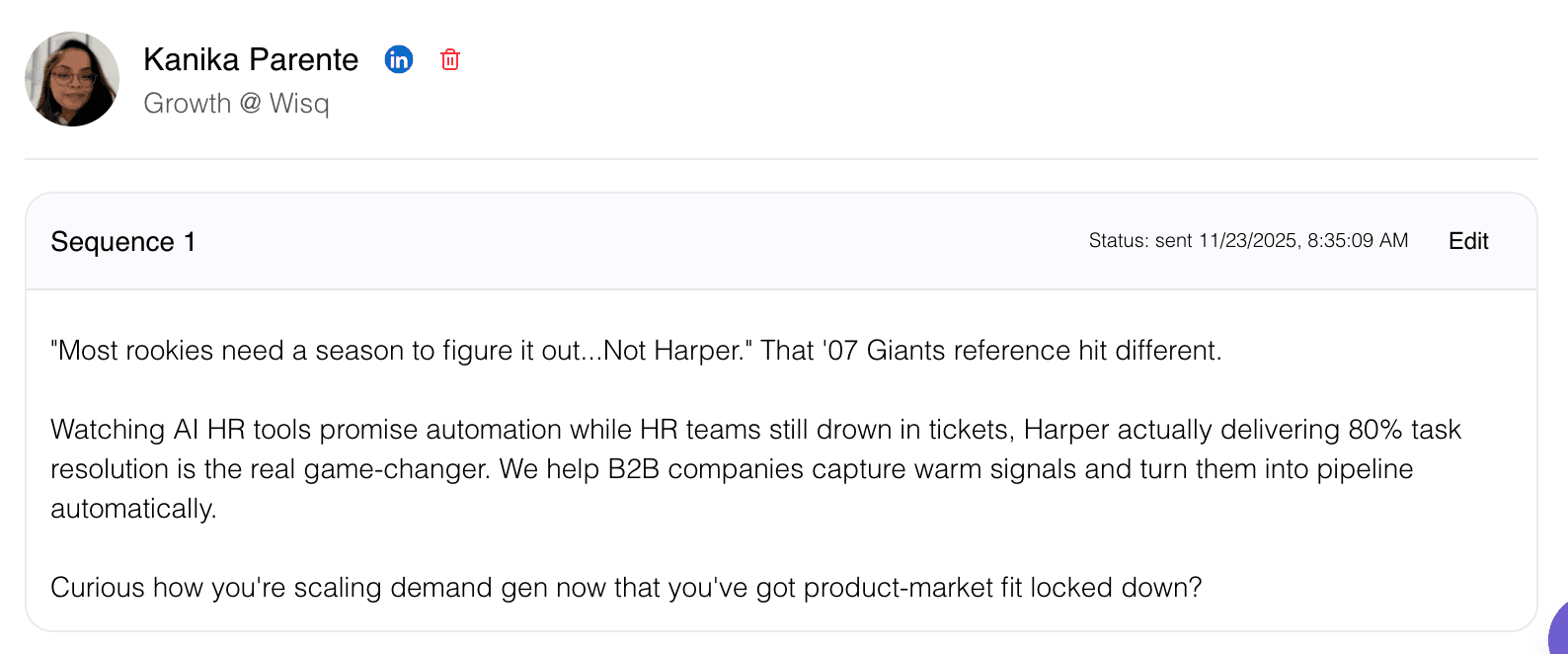Click the contact name Kanika Parente
This screenshot has height=654, width=1568.
point(251,59)
